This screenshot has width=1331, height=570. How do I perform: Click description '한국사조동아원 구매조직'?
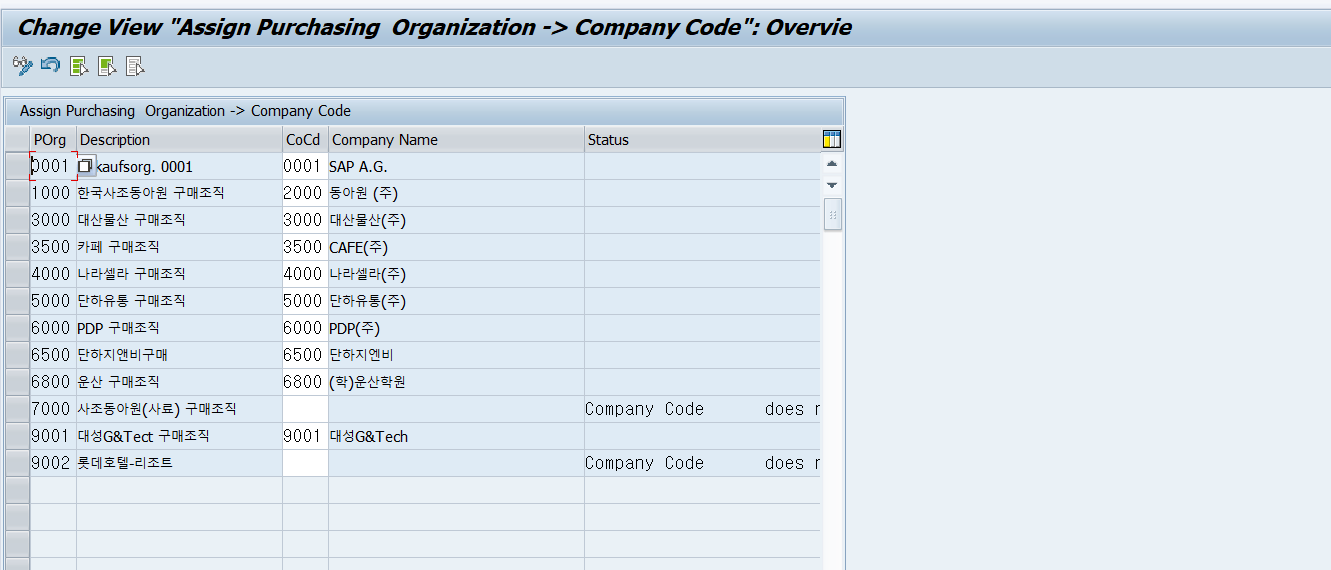(x=151, y=193)
